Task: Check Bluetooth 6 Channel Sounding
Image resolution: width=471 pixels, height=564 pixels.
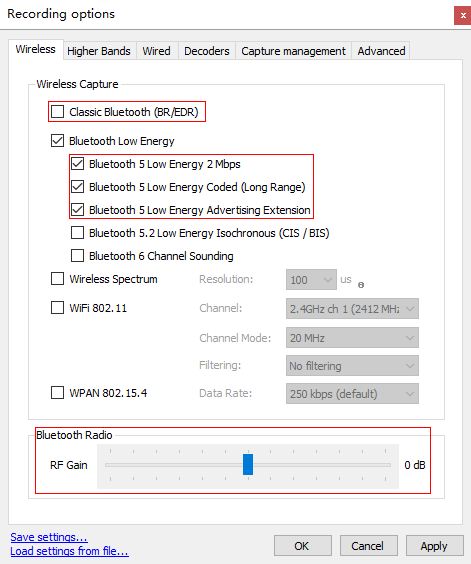Action: coord(77,256)
